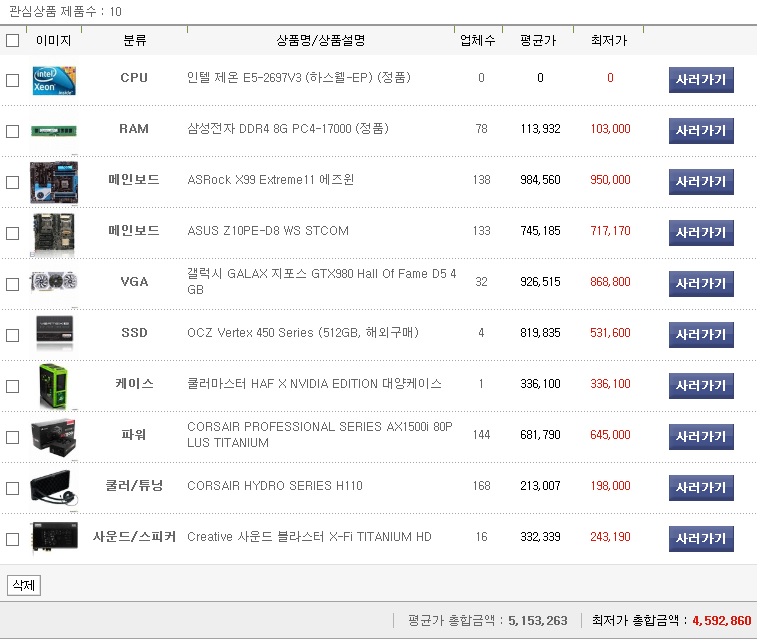Click the 이미지 column header
The width and height of the screenshot is (762, 644).
click(x=53, y=40)
